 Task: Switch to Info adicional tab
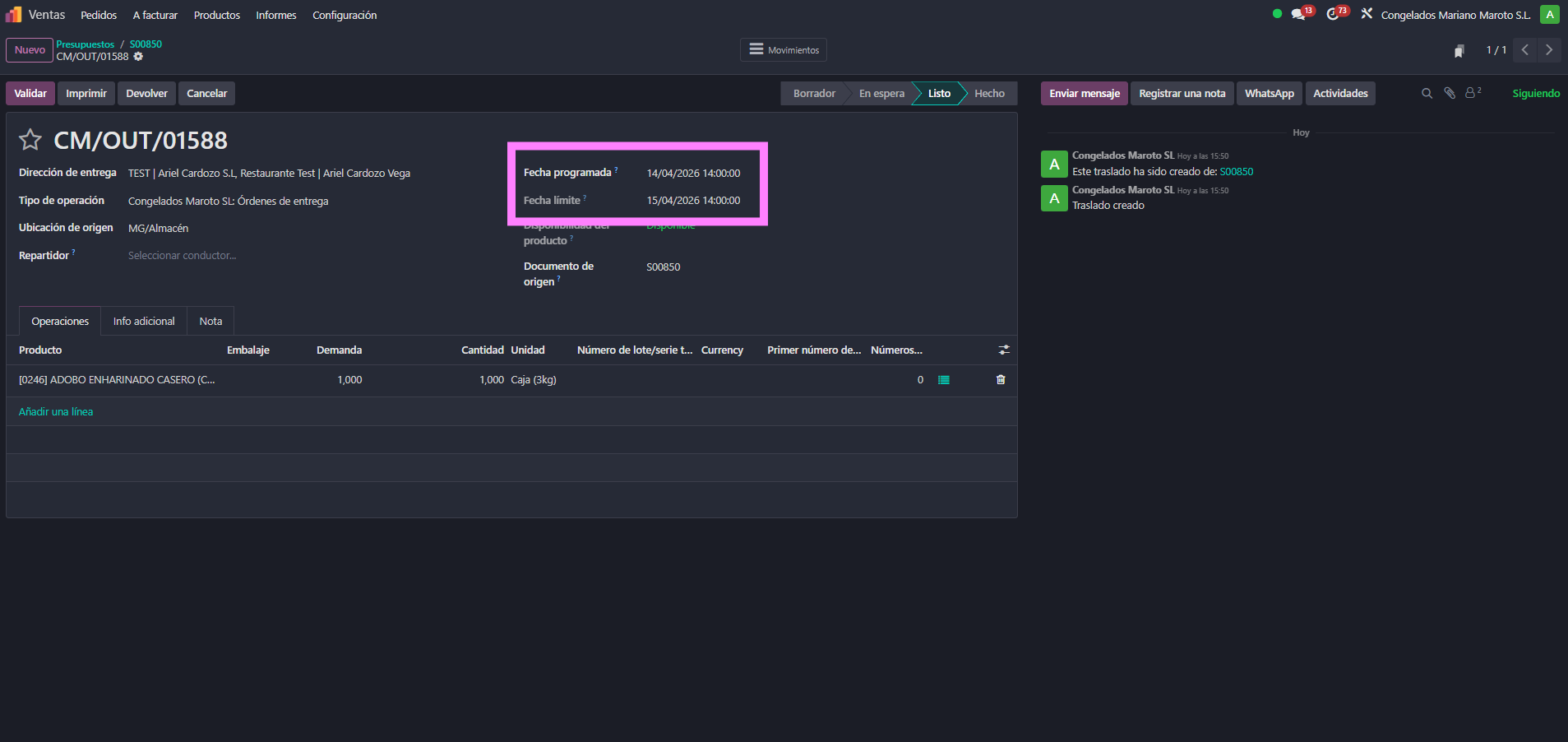coord(144,322)
